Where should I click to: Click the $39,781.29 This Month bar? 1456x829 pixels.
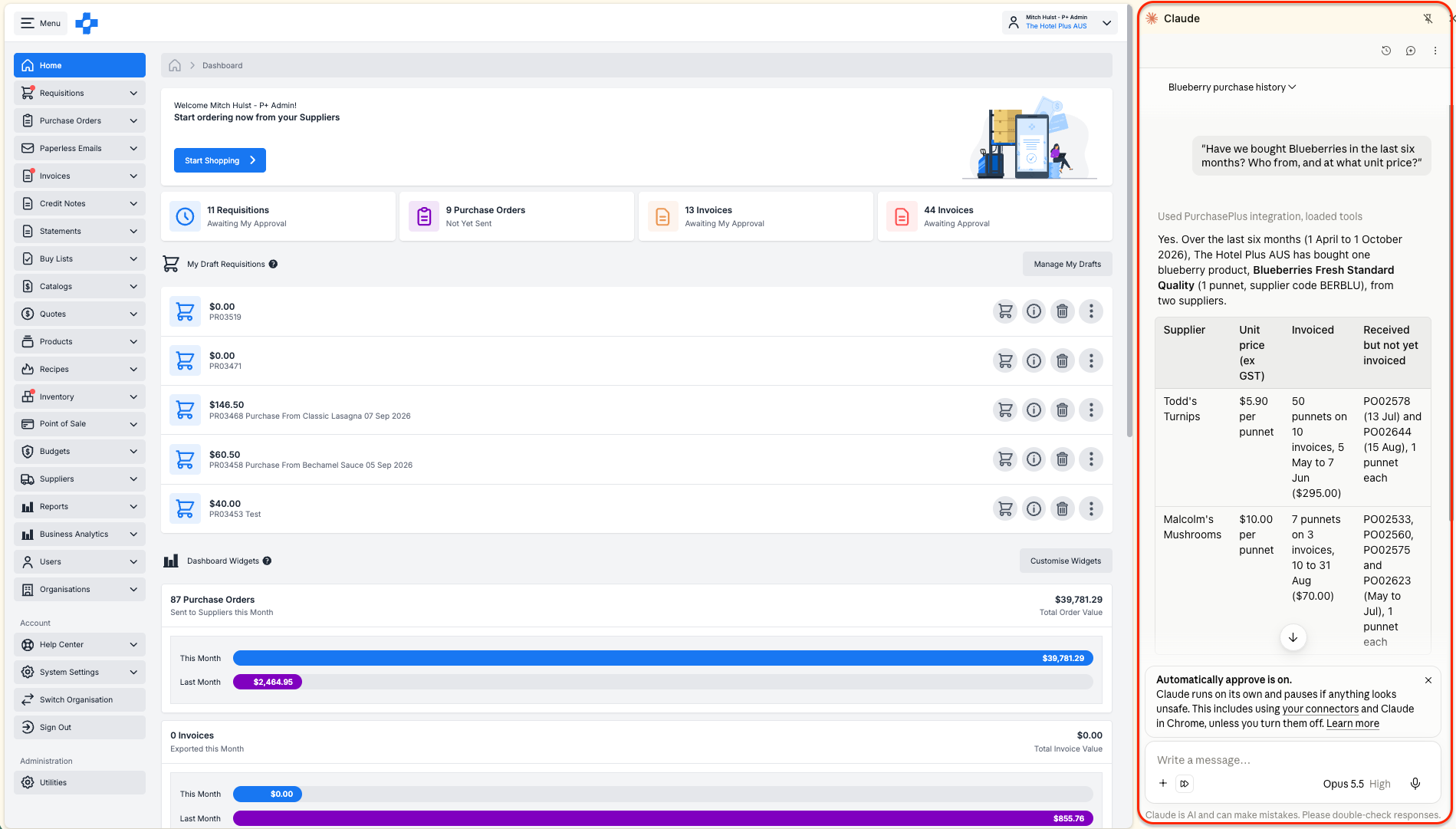pos(663,658)
